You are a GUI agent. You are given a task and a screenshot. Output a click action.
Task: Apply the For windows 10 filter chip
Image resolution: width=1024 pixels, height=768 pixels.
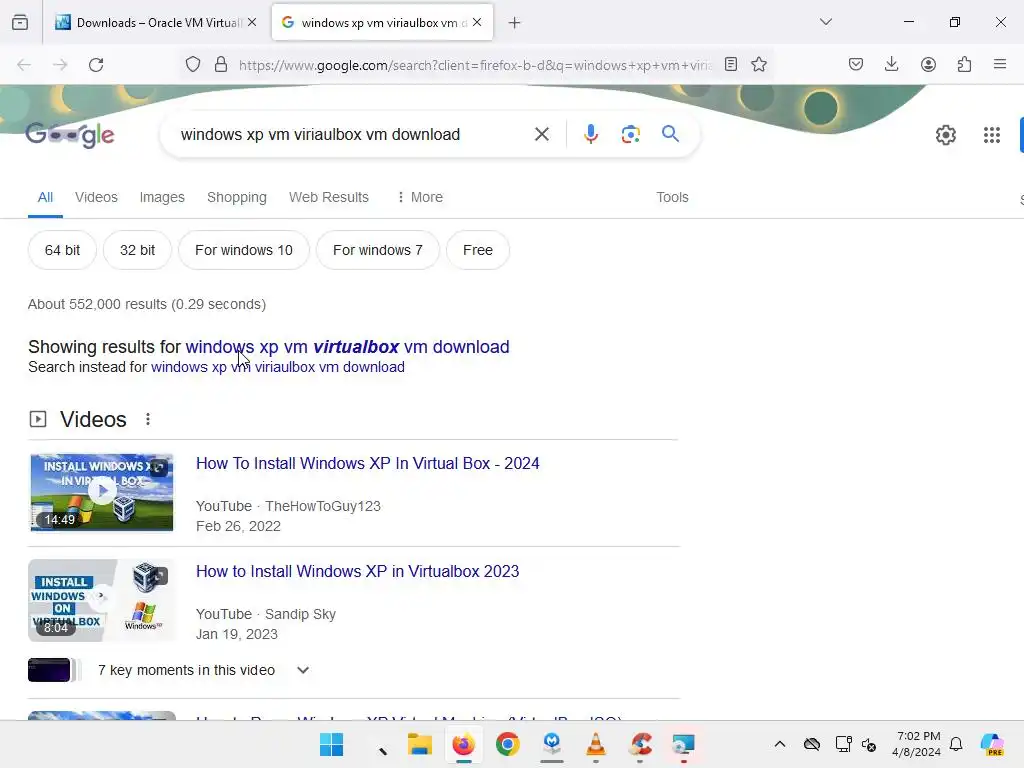pos(244,250)
